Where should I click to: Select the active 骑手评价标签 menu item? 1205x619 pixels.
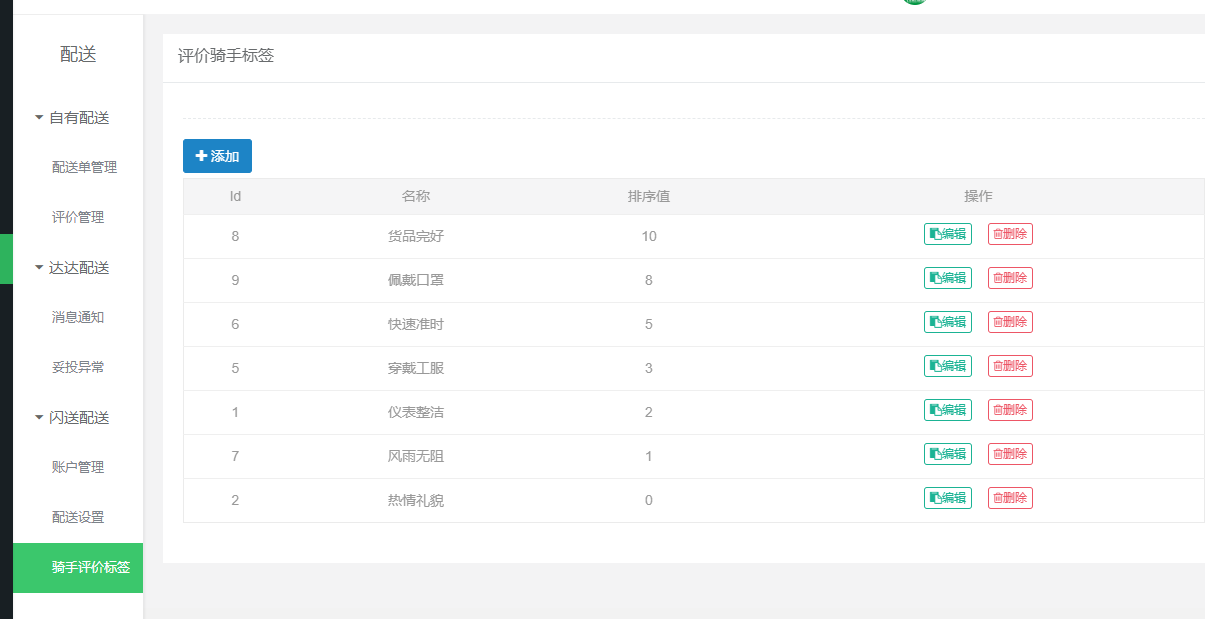90,568
